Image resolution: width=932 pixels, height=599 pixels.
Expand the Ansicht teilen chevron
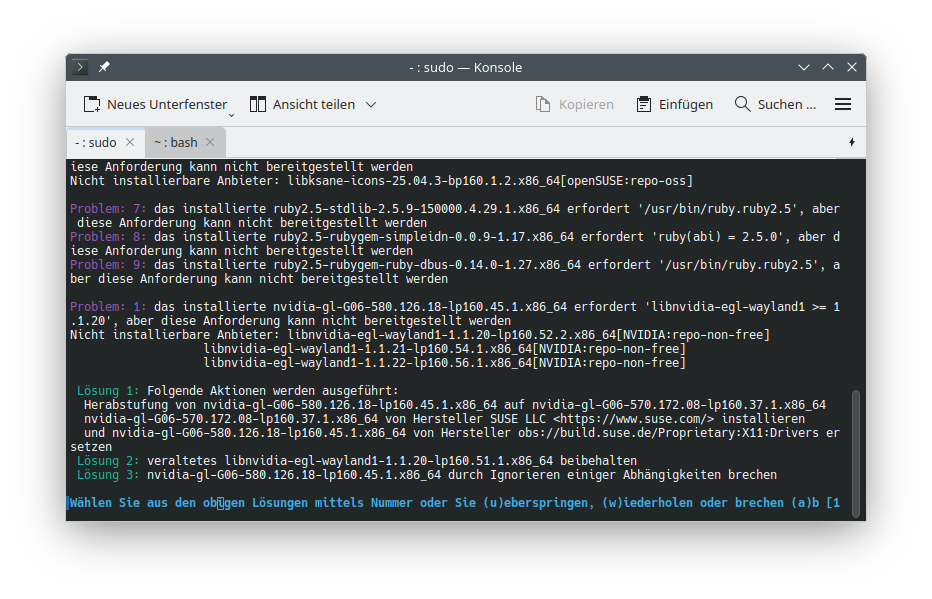click(x=371, y=104)
